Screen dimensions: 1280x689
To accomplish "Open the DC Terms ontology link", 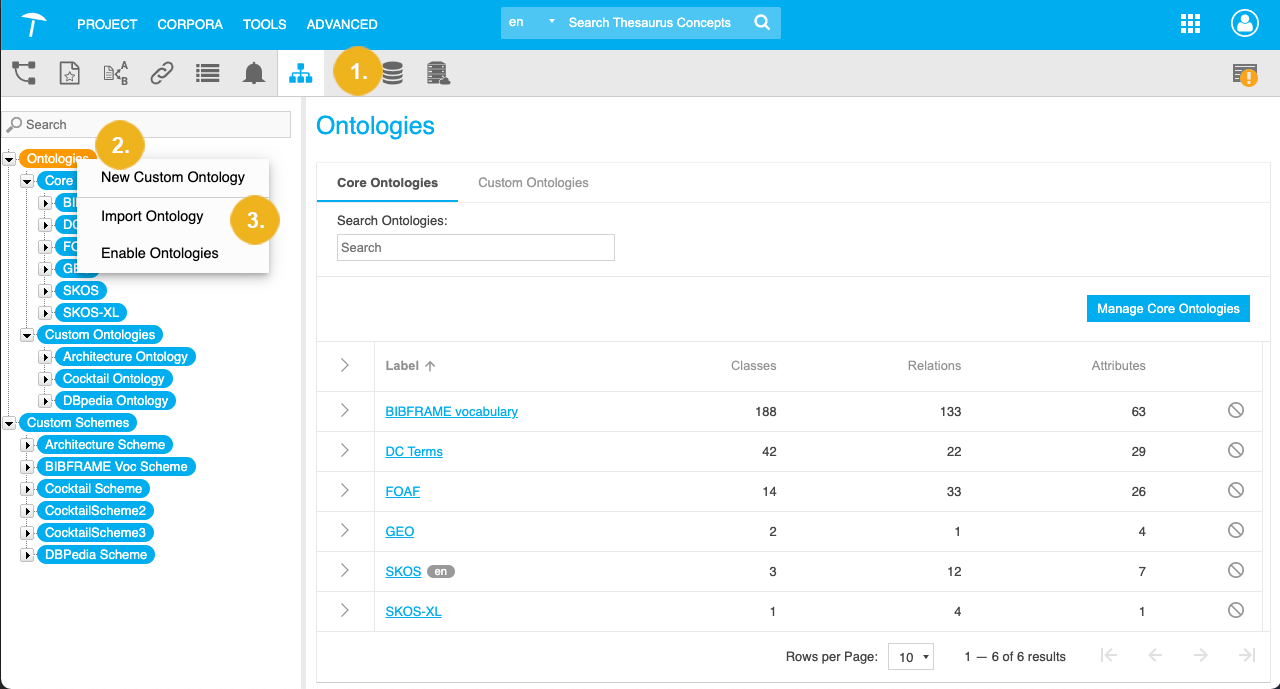I will pos(413,451).
